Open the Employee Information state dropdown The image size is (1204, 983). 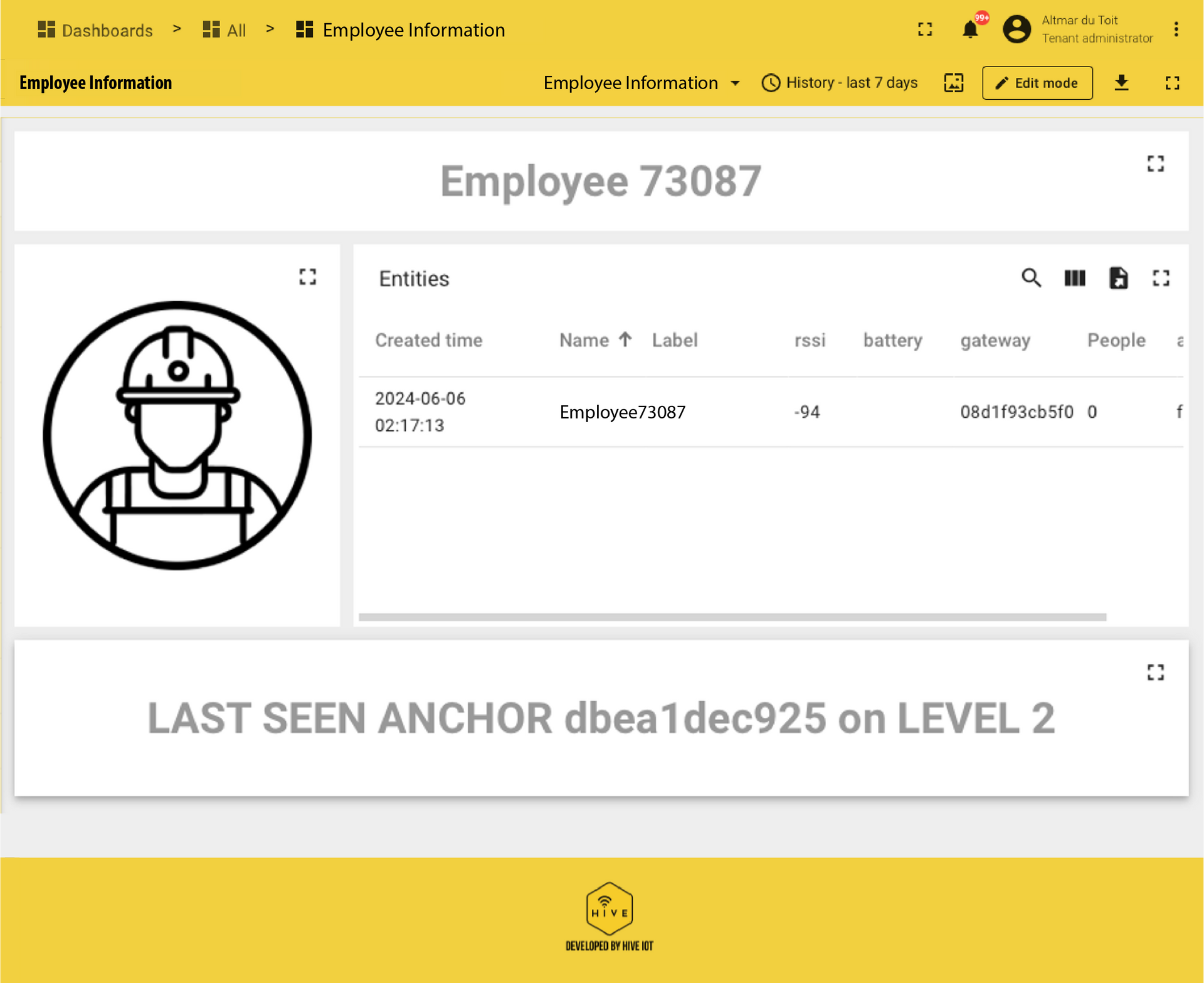640,82
